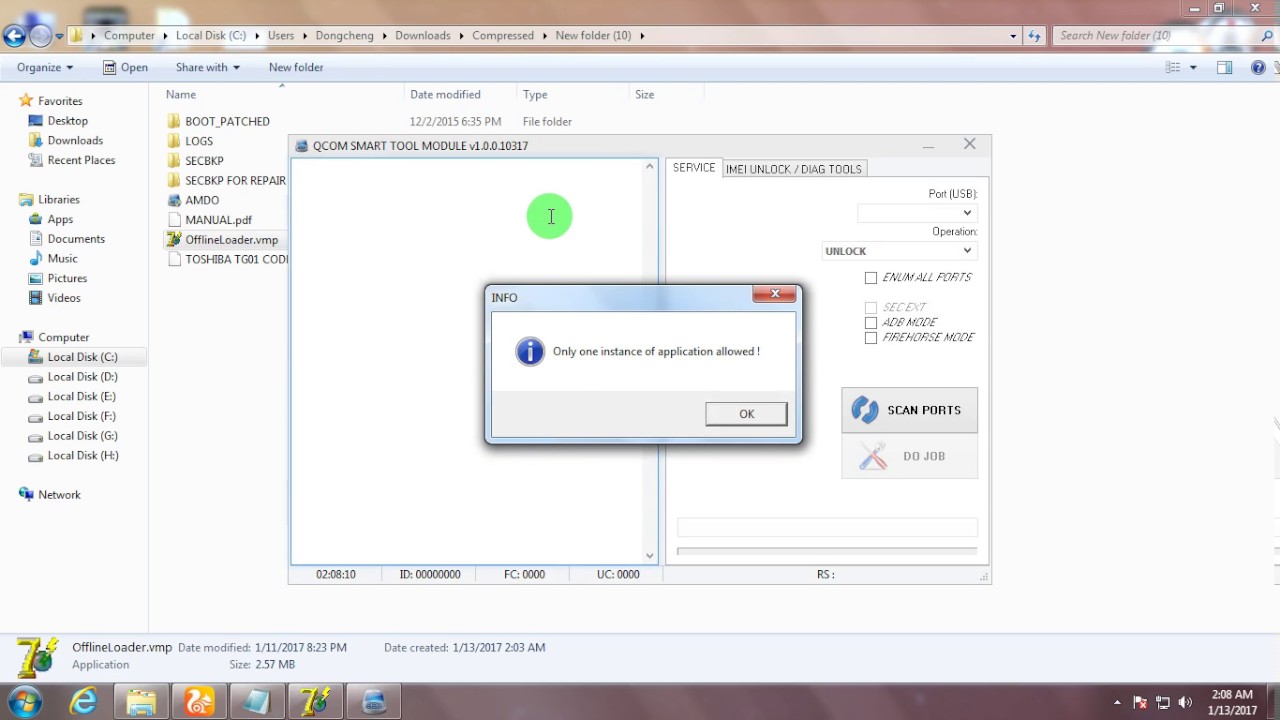Select the TOSHIBA TG01 file icon
1280x720 pixels.
(175, 259)
